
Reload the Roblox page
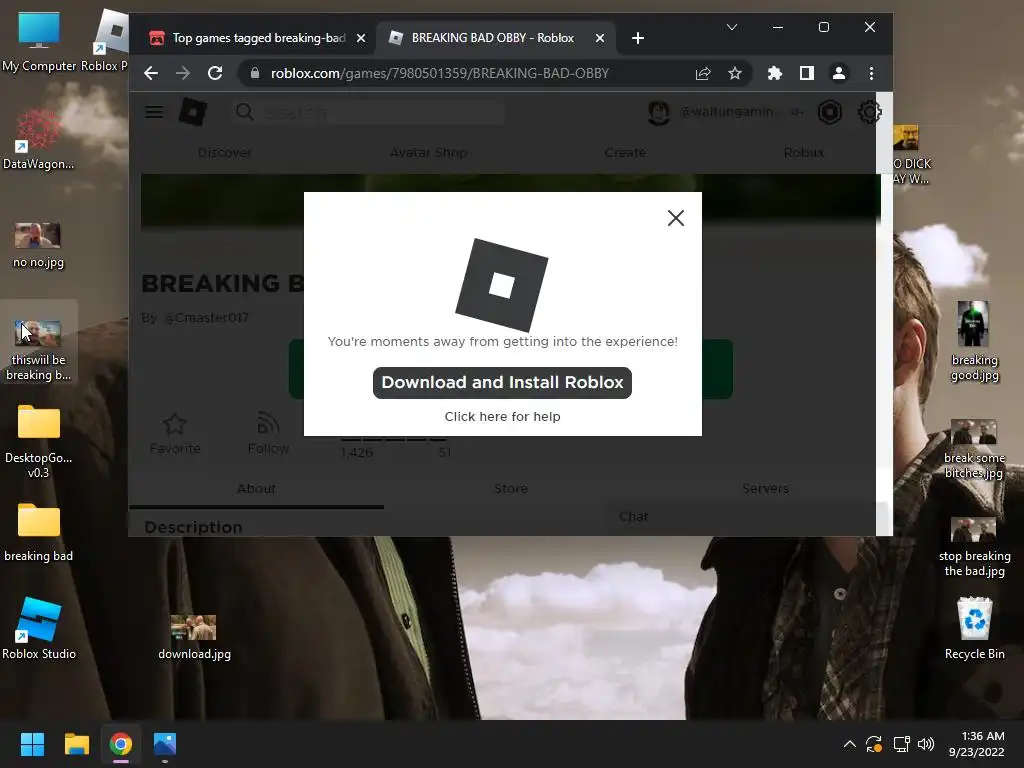click(215, 73)
